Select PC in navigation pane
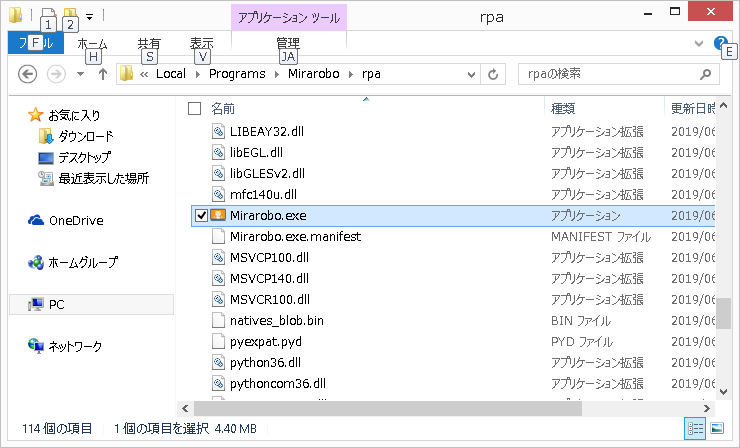Screen dimensions: 740x448 tap(91, 304)
